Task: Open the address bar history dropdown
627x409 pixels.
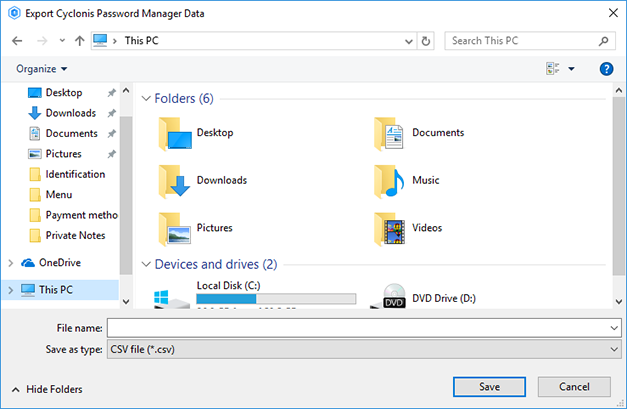Action: (408, 41)
